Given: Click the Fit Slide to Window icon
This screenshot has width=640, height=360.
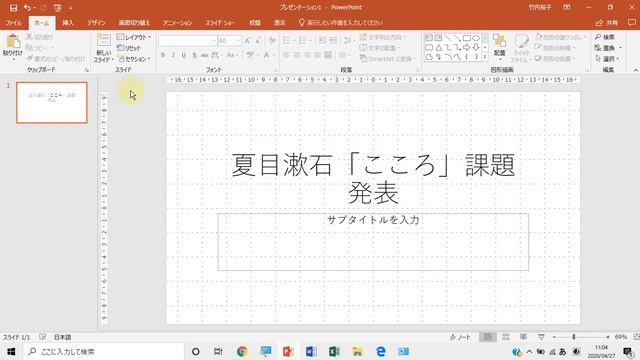Looking at the screenshot, I should coord(636,337).
